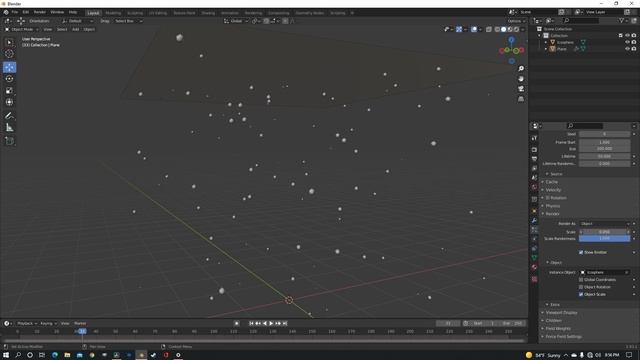This screenshot has width=640, height=360.
Task: Activate the Transform tool
Action: coord(9,102)
